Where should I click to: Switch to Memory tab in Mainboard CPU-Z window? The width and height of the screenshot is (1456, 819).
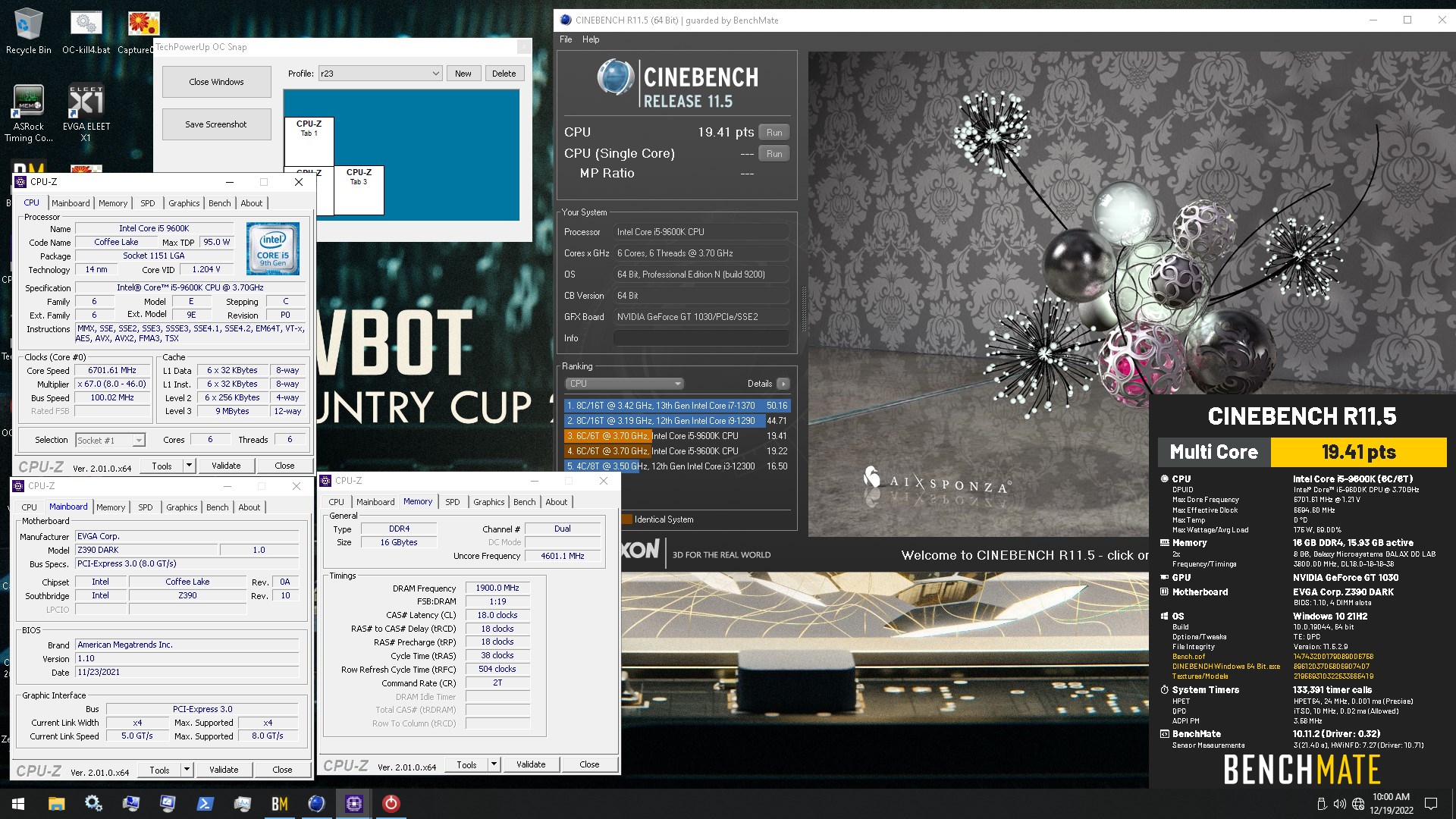[111, 507]
